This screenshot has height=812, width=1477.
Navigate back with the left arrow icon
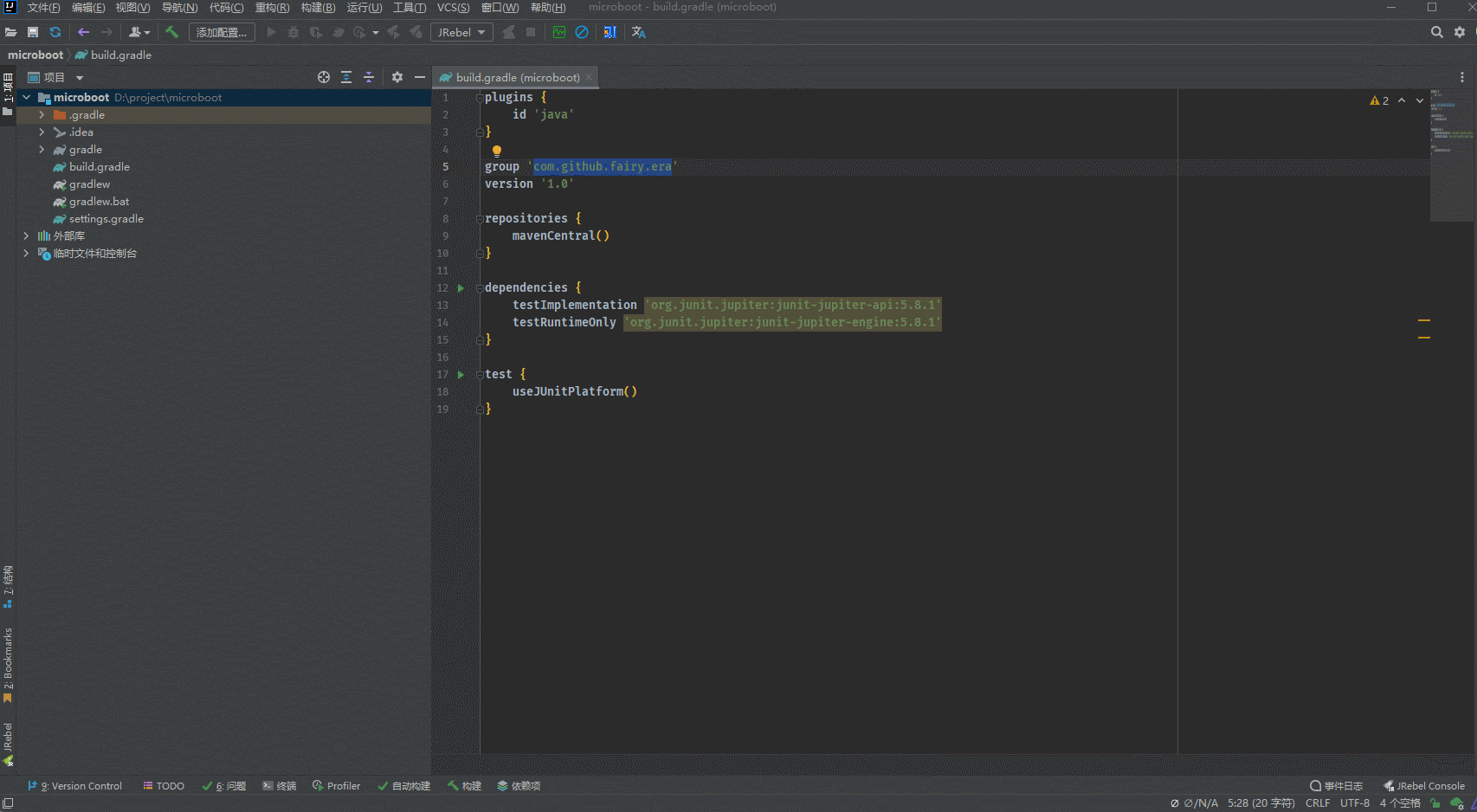point(84,32)
